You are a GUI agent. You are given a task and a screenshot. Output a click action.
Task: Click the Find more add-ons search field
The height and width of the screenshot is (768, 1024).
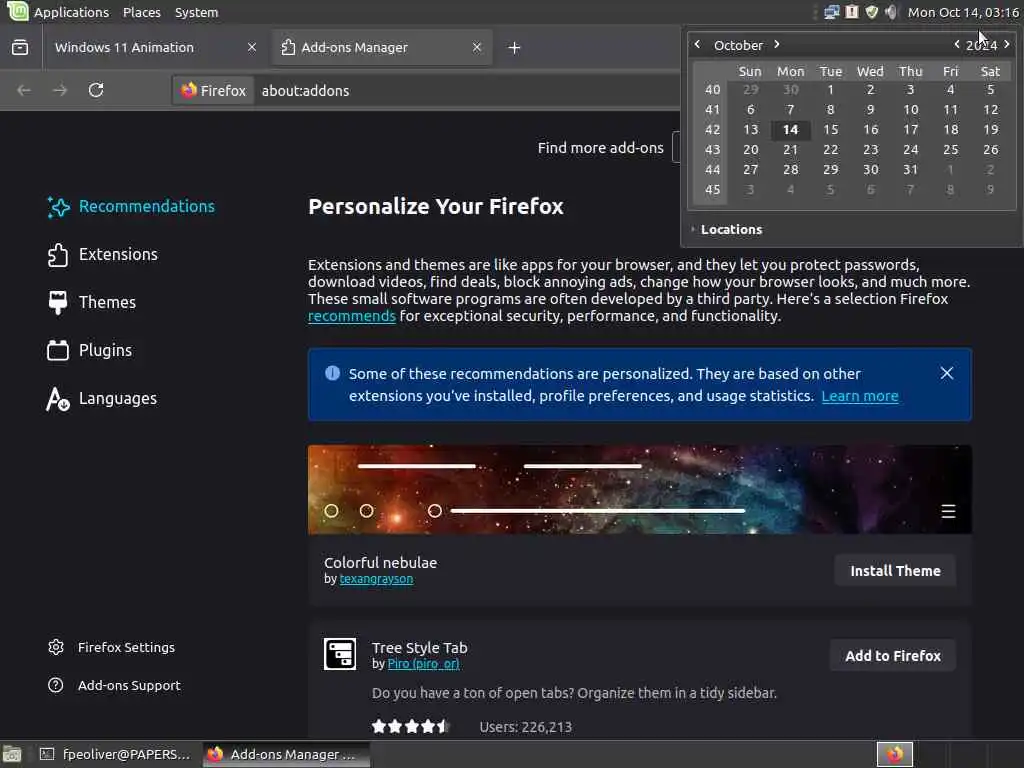(x=677, y=148)
